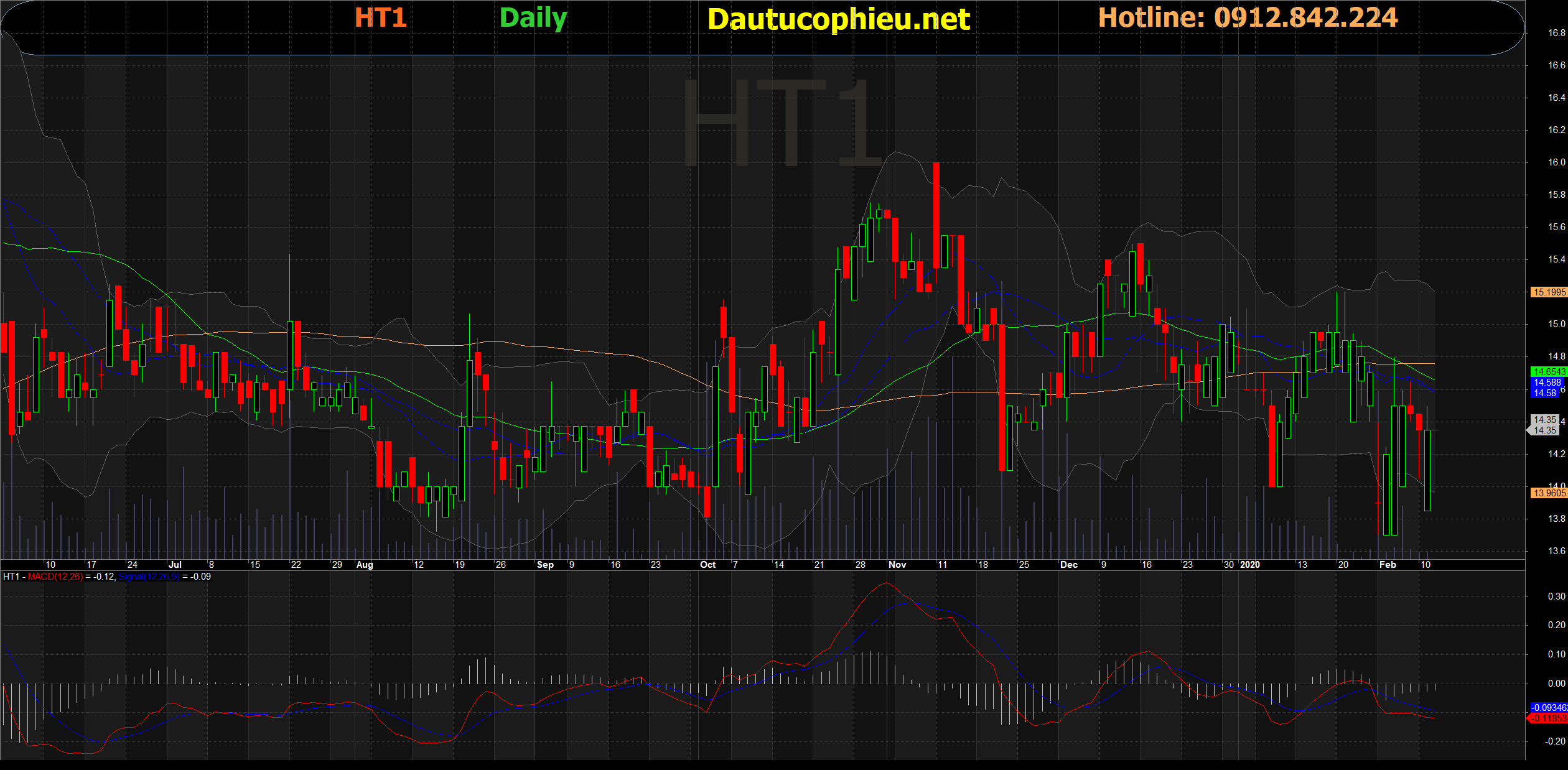Click the Aug marker on the date axis

[x=365, y=565]
